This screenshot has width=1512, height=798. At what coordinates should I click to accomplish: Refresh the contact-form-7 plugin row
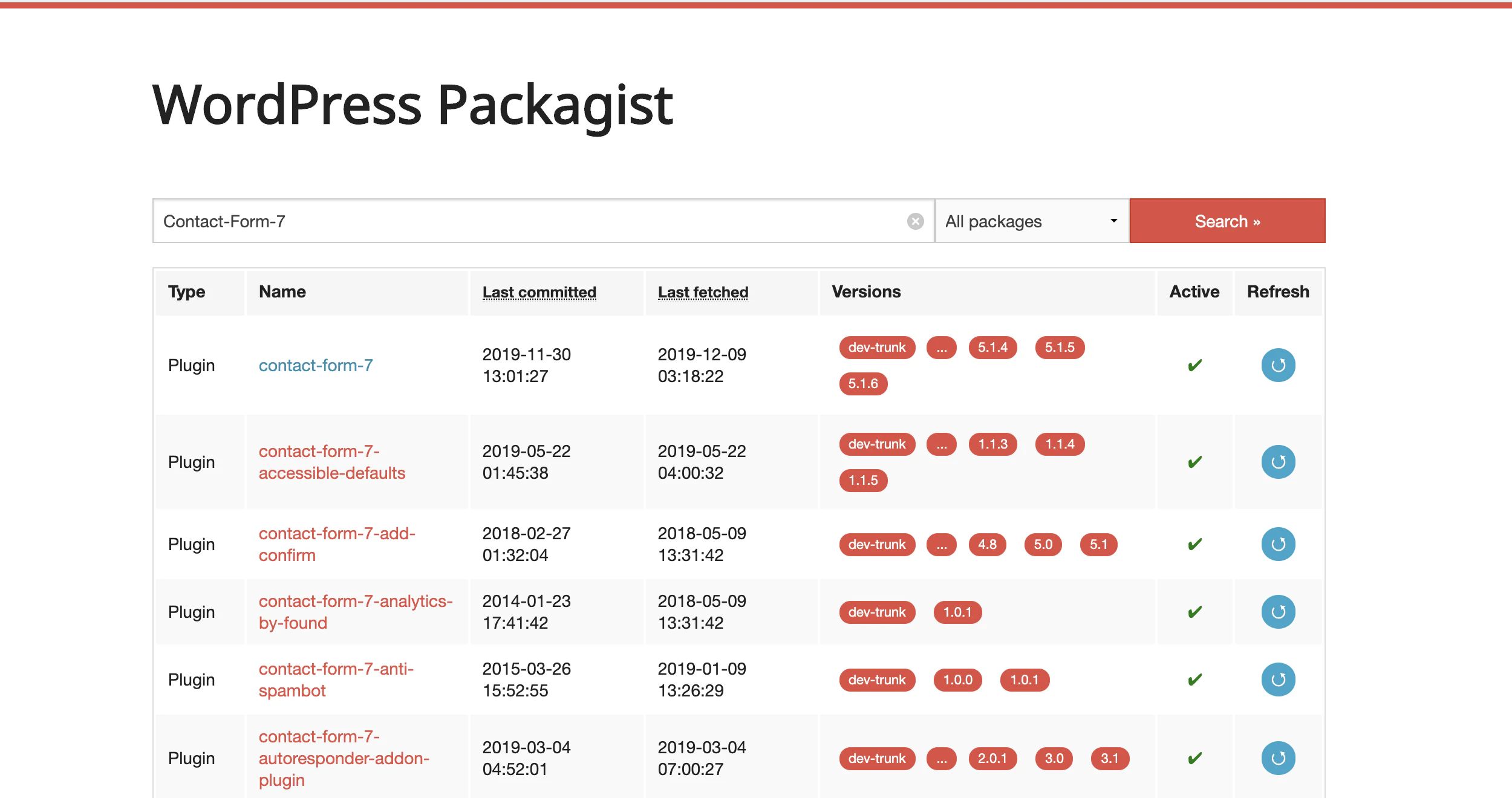click(1278, 365)
